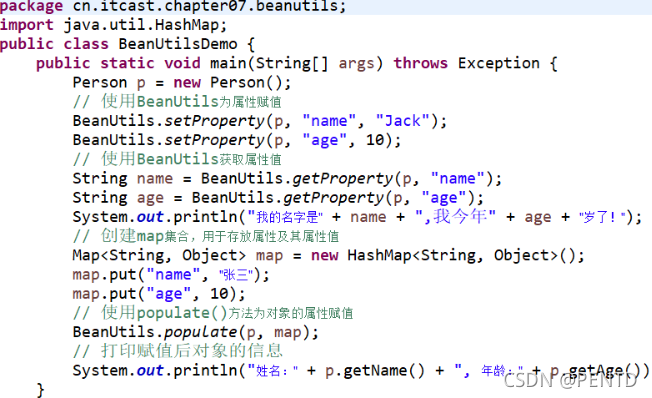Click the class name BeanUtilsDemo
Viewport: 652px width, 398px height.
tap(178, 44)
